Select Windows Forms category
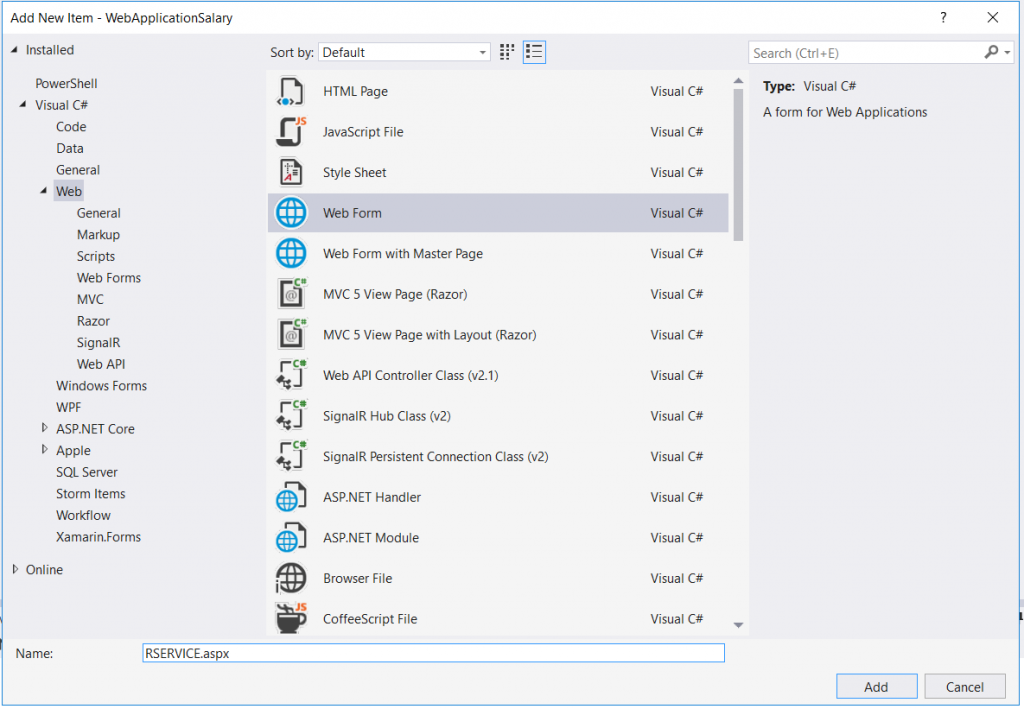Screen dimensions: 1024x709 pos(101,385)
